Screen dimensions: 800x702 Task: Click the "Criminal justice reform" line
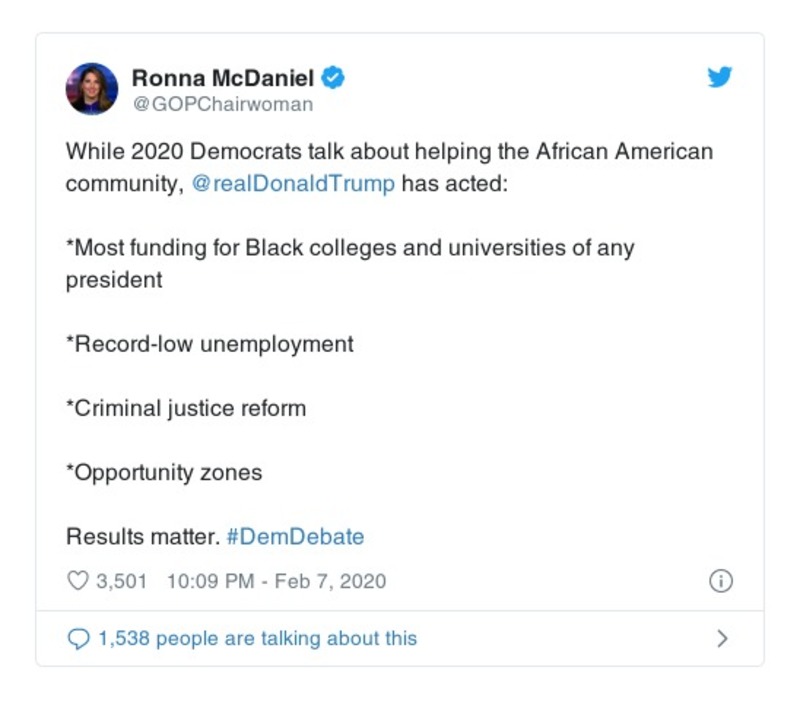pos(186,408)
